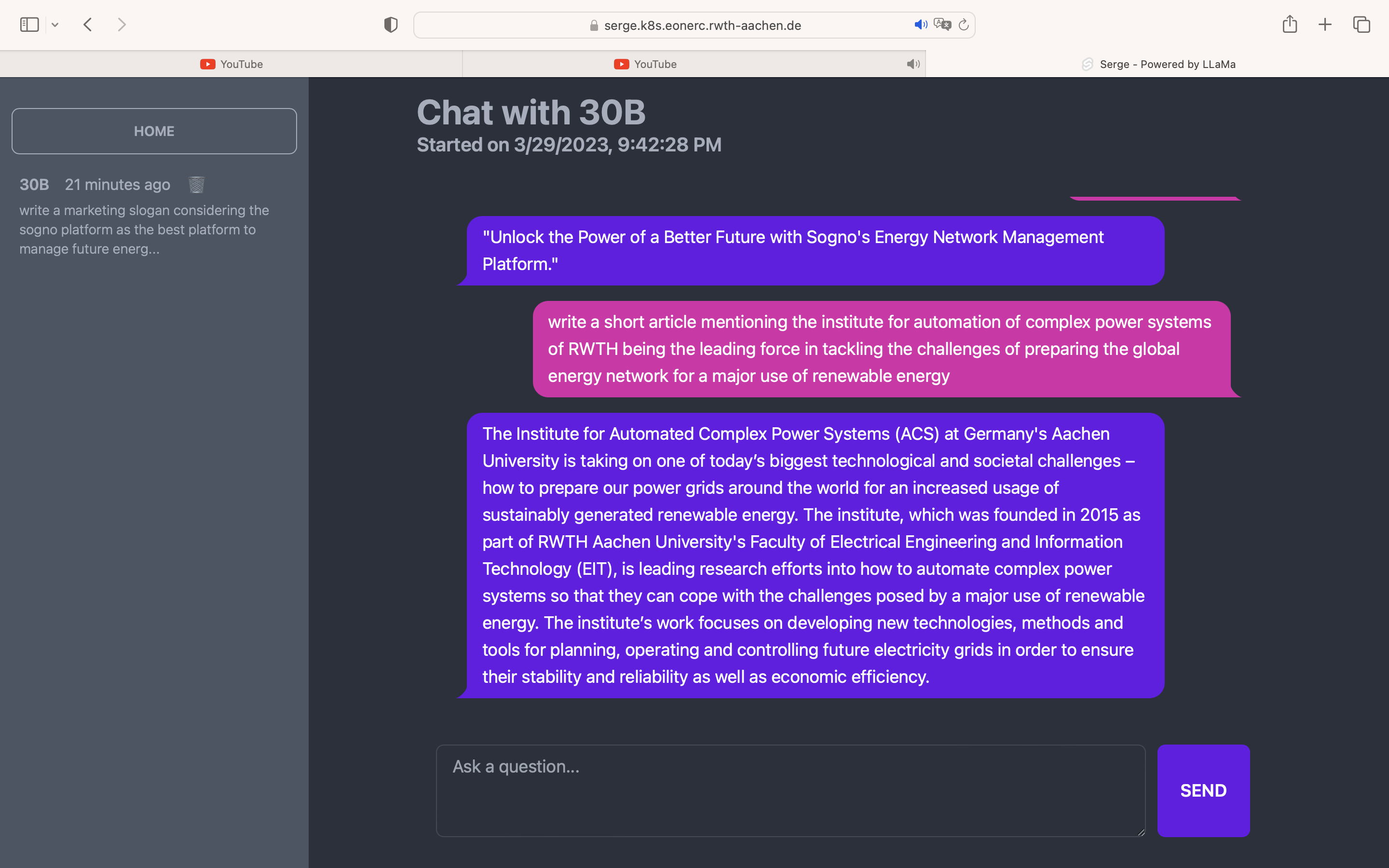Toggle the Safari sidebar icon
This screenshot has height=868, width=1389.
pyautogui.click(x=29, y=25)
